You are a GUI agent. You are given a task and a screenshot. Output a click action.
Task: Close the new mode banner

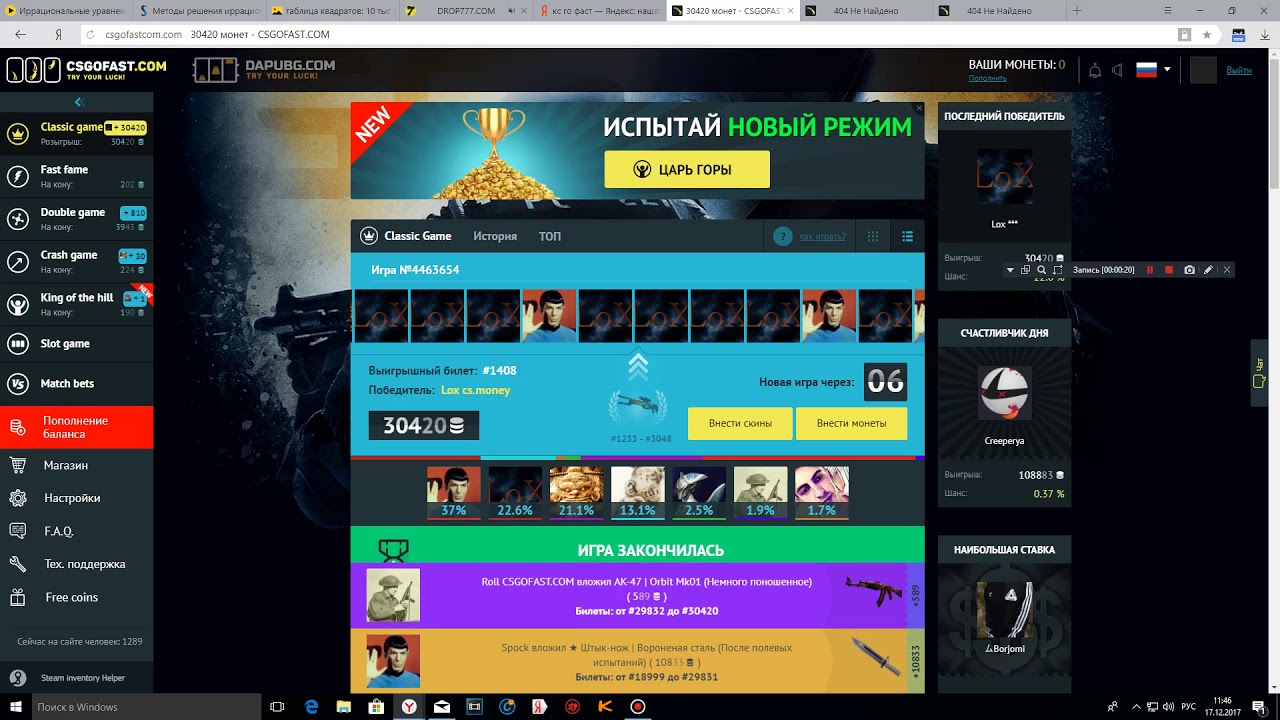click(919, 108)
